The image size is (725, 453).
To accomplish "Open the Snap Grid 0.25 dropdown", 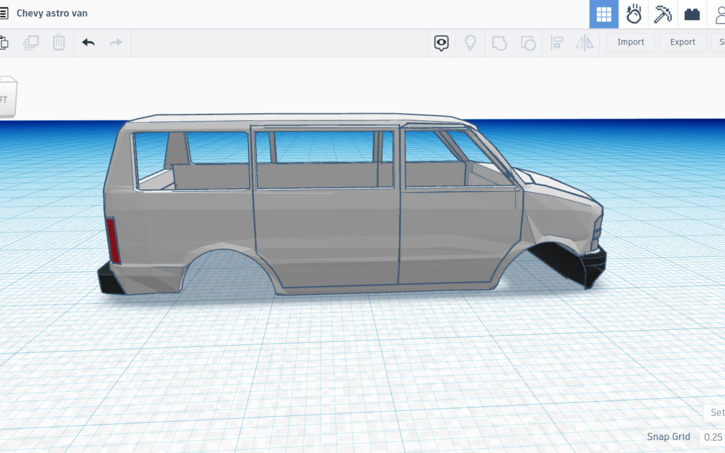I will (x=712, y=437).
